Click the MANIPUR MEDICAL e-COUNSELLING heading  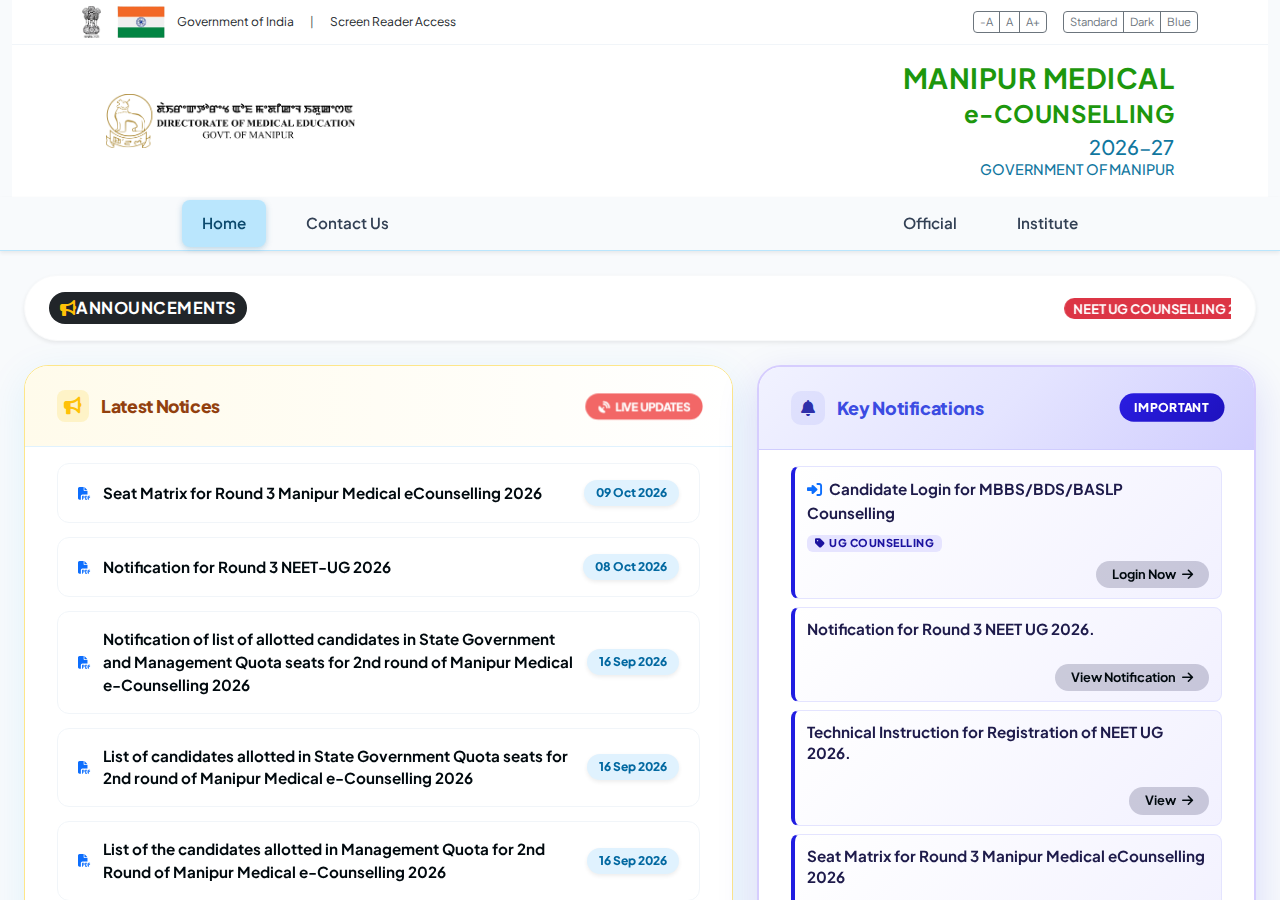(1039, 96)
